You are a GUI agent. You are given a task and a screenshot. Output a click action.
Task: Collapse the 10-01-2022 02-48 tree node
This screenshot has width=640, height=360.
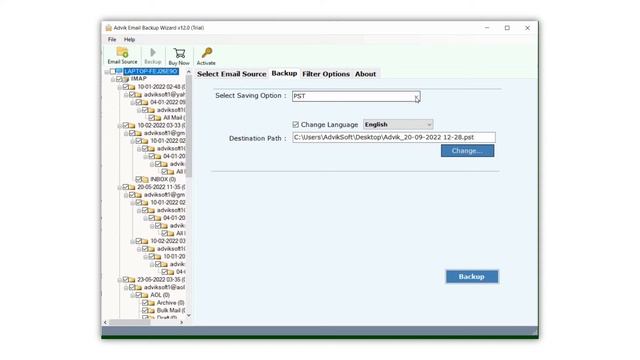[x=120, y=87]
